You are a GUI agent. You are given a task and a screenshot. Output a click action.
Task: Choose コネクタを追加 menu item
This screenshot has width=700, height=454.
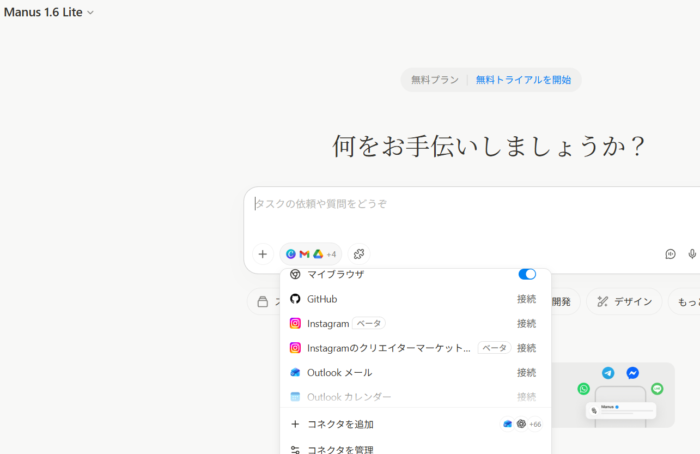coord(415,424)
